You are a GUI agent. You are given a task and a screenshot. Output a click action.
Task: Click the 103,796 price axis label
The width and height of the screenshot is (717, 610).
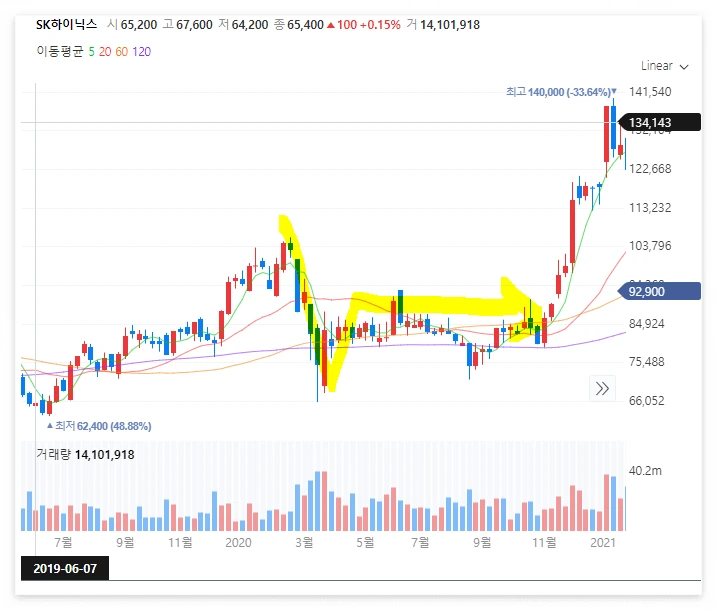tap(650, 246)
